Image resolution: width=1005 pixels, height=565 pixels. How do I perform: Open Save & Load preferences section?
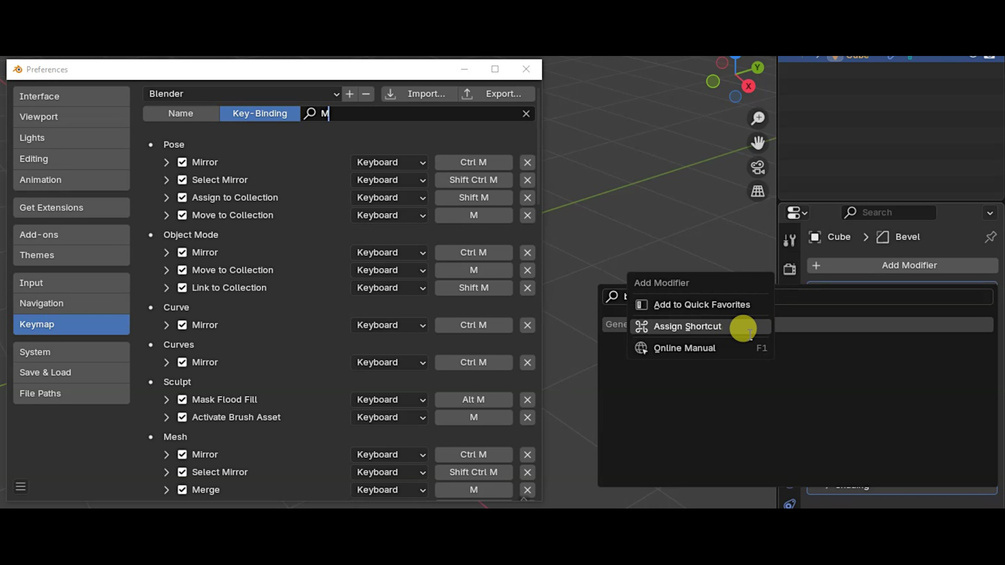point(71,373)
